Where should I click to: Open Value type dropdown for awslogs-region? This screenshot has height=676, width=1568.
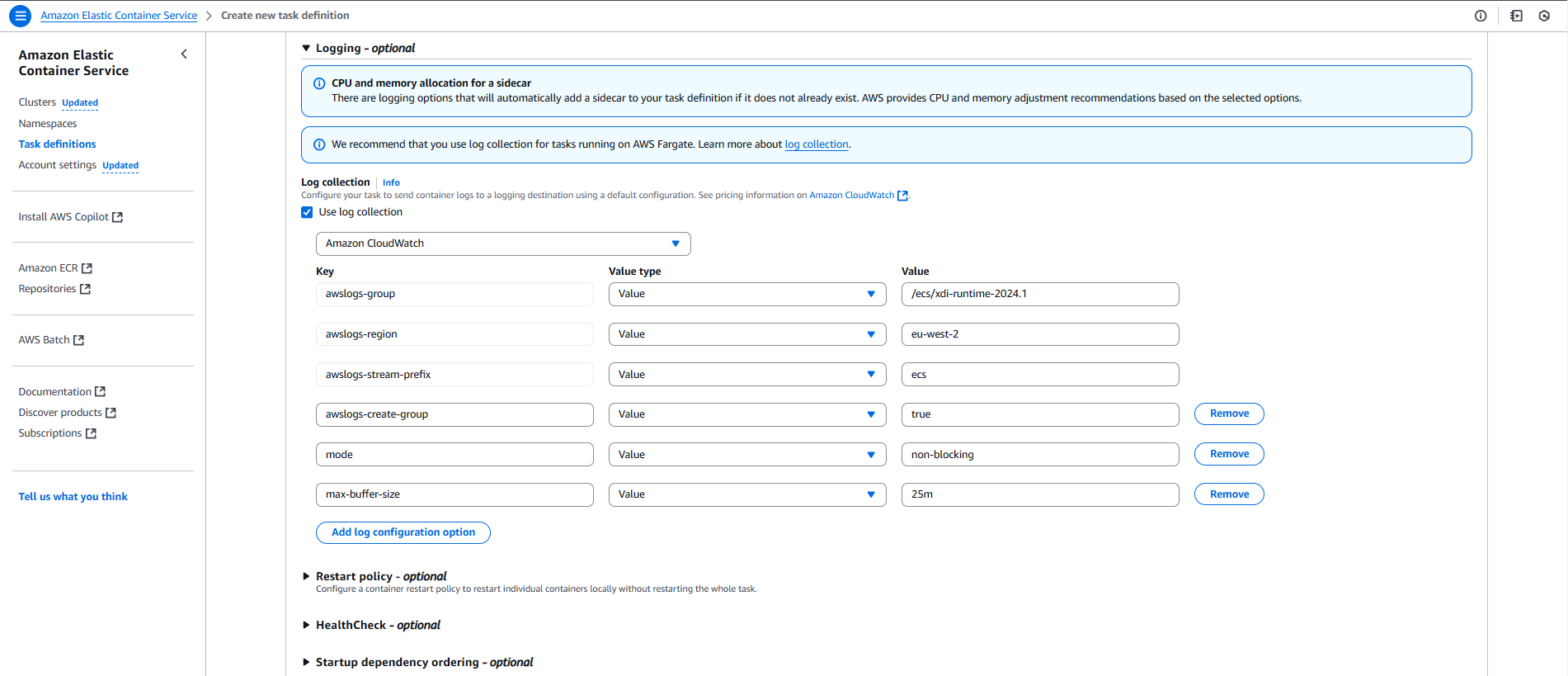747,334
